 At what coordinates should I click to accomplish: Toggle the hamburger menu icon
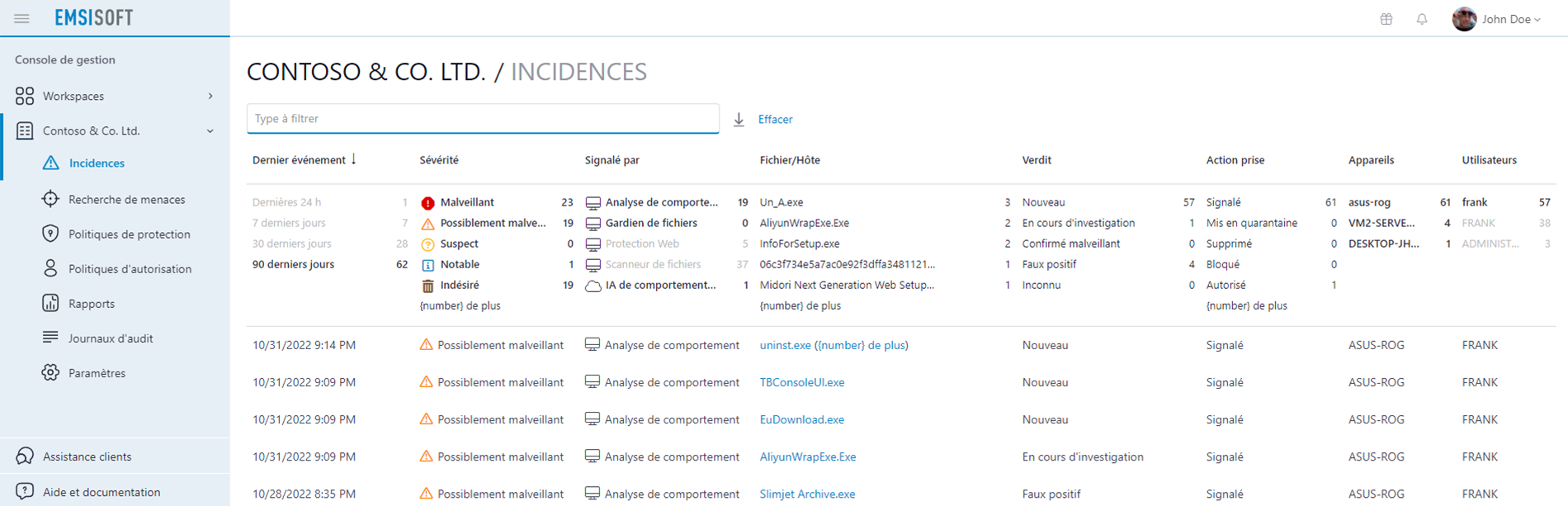pos(21,18)
